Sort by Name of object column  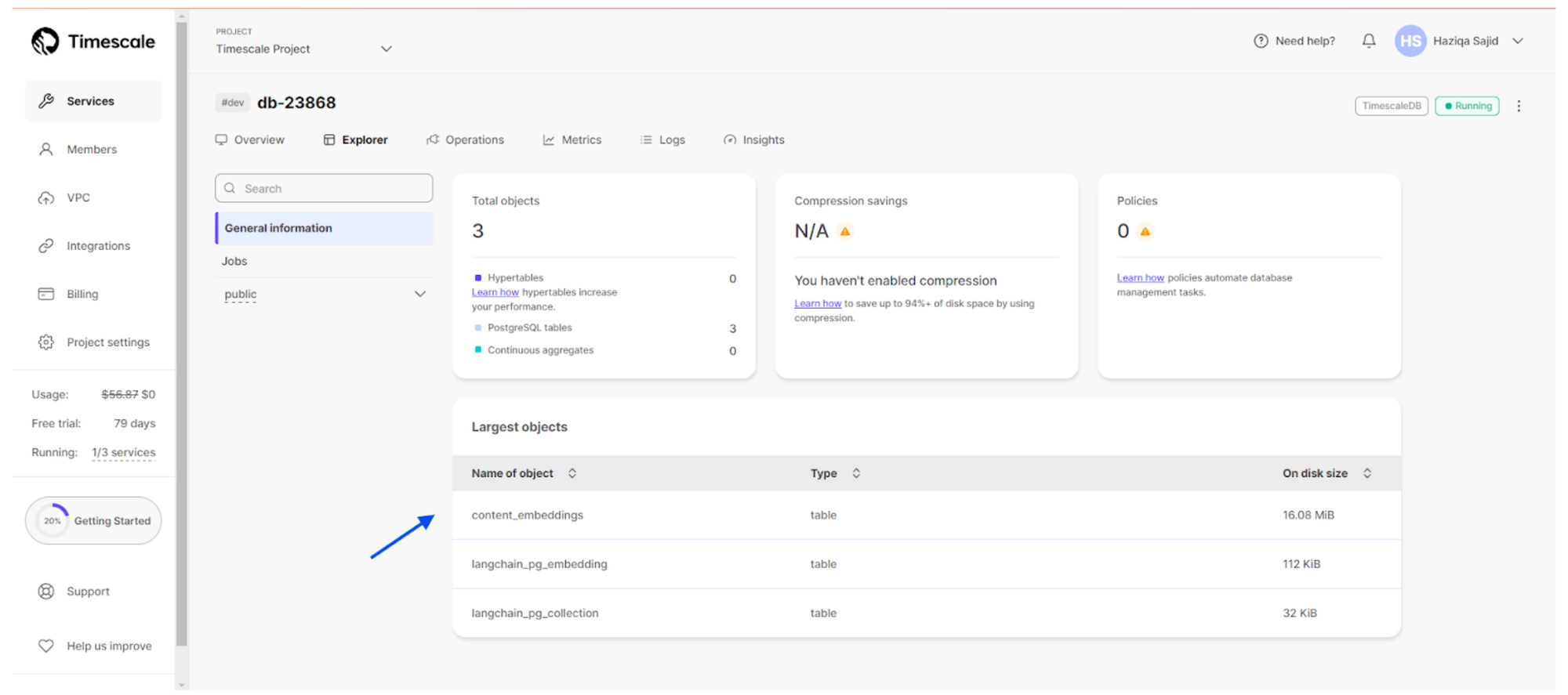[572, 473]
